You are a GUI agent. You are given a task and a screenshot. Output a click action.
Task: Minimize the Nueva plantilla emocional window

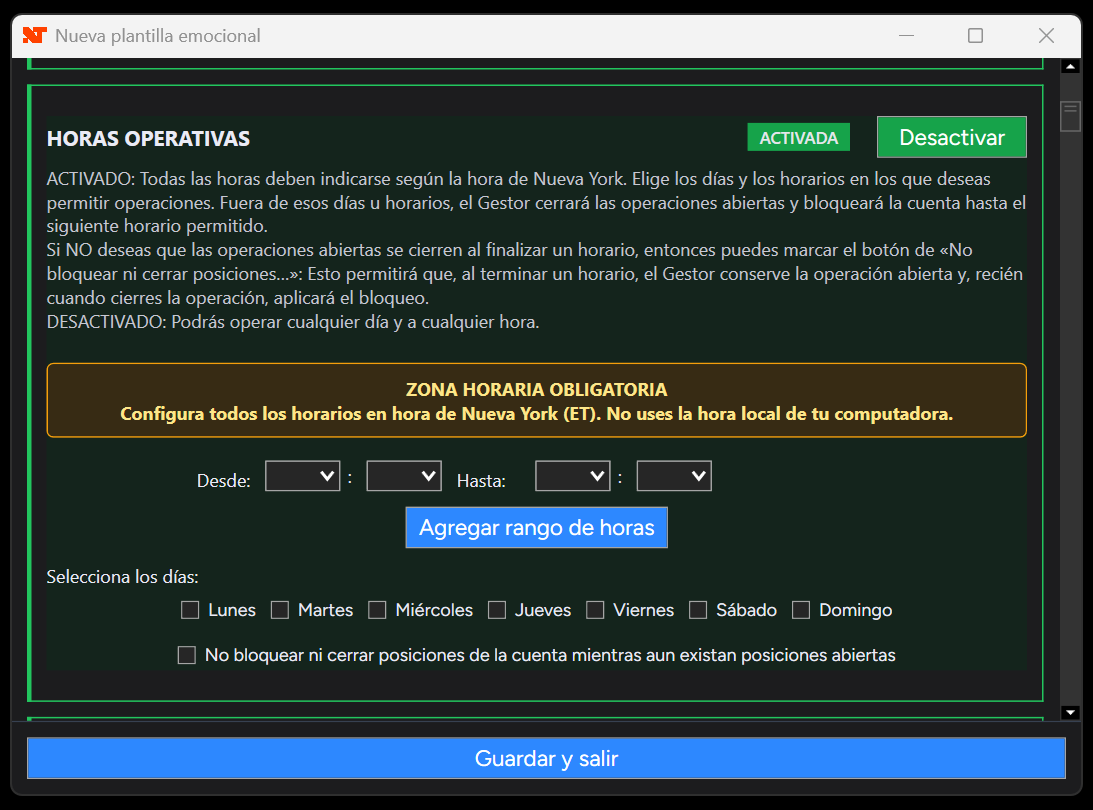(906, 36)
